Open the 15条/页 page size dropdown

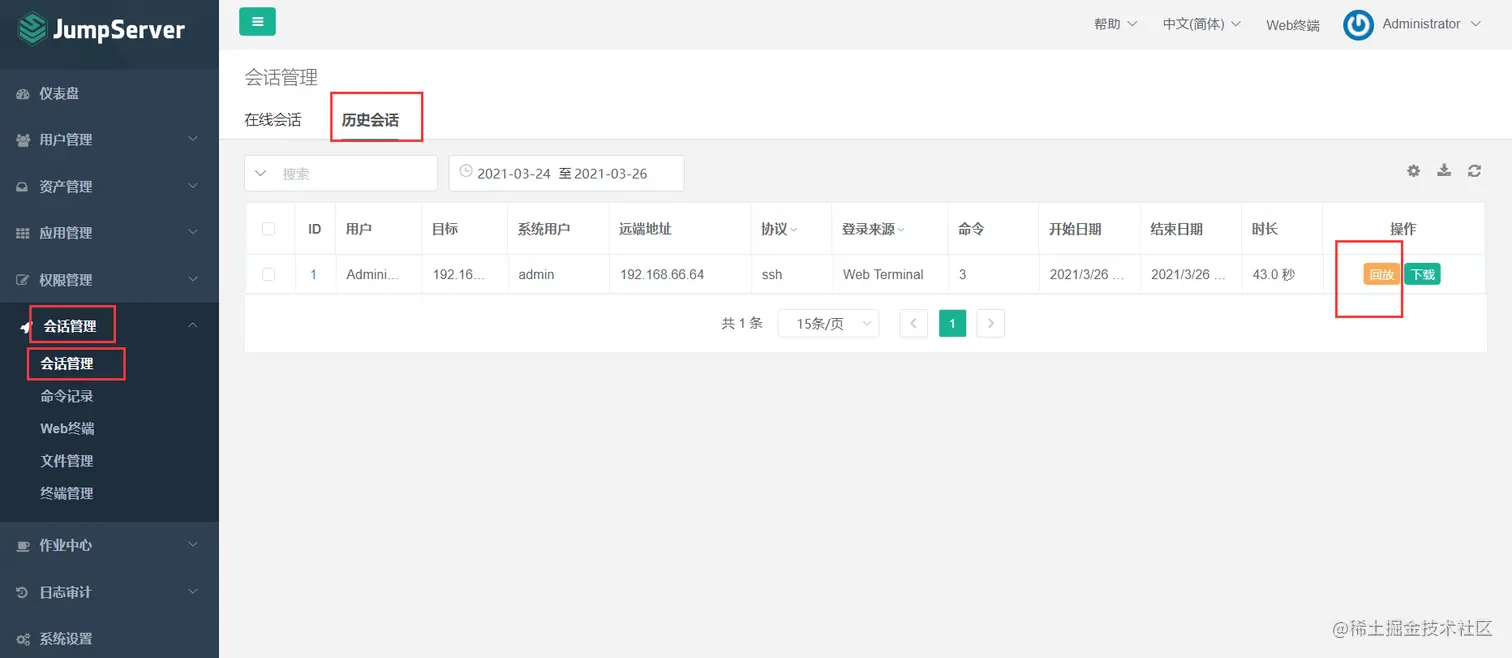(x=828, y=323)
